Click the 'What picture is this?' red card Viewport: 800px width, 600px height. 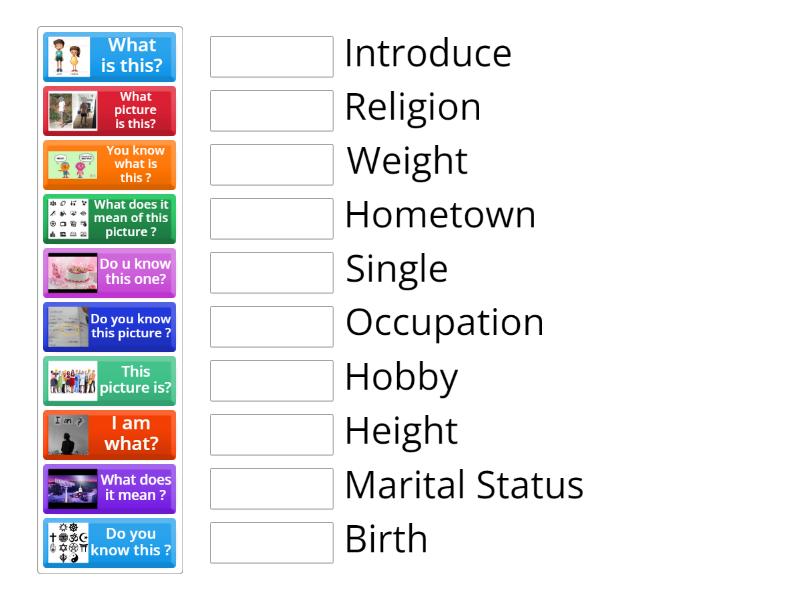[x=109, y=111]
